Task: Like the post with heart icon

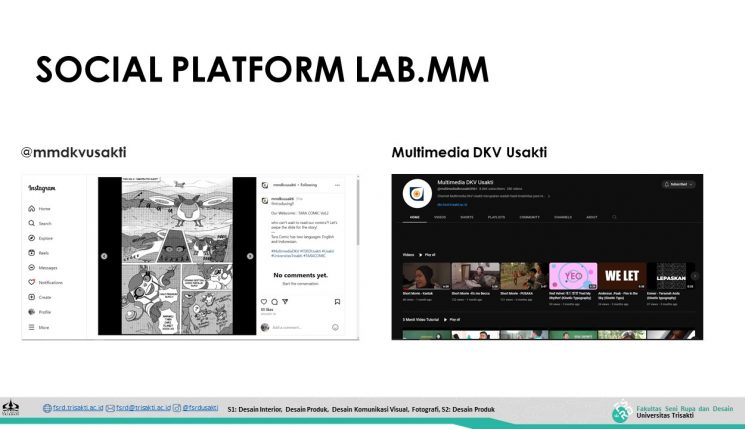Action: [264, 302]
